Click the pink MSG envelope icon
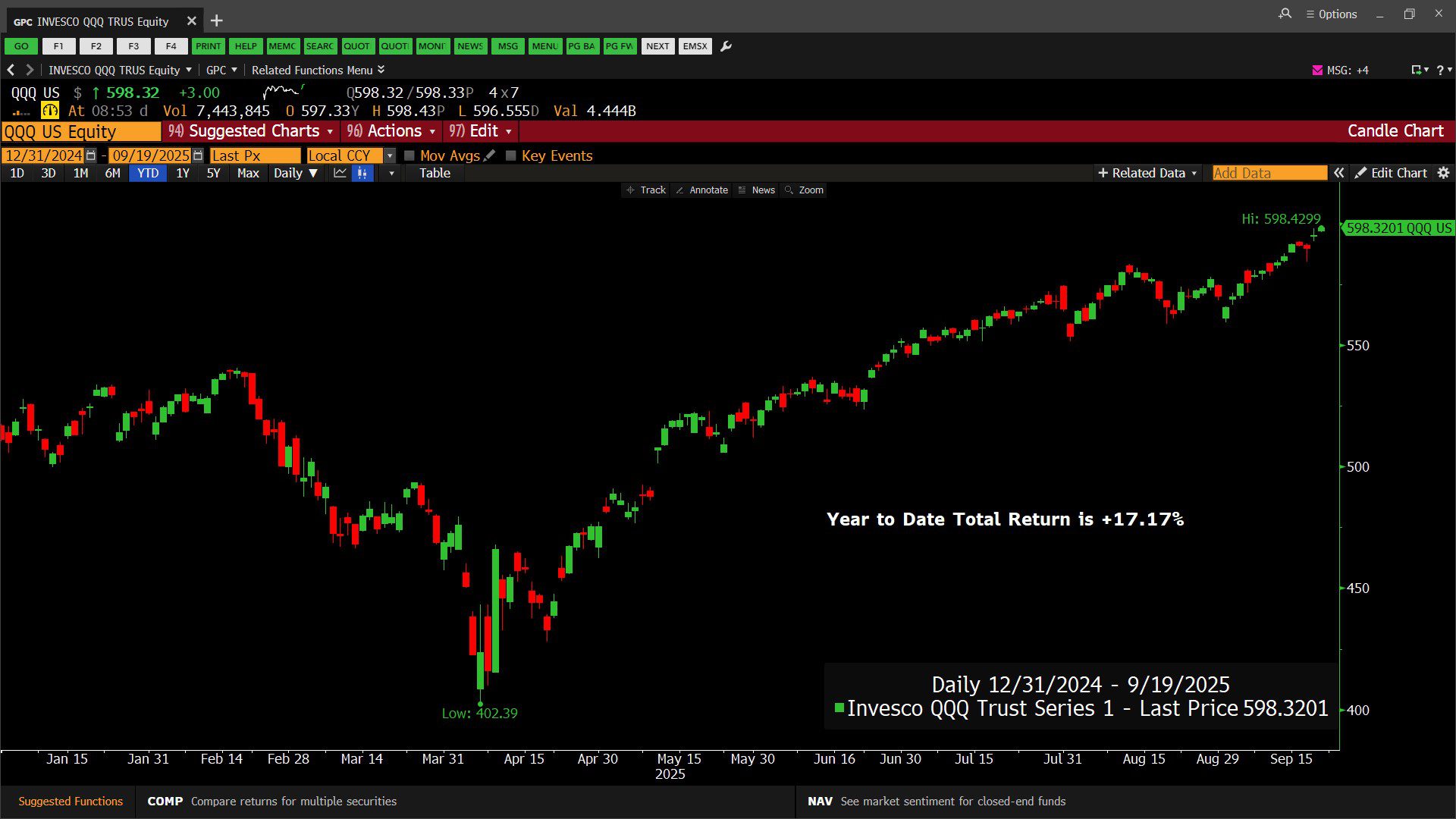The width and height of the screenshot is (1456, 819). pyautogui.click(x=1317, y=70)
